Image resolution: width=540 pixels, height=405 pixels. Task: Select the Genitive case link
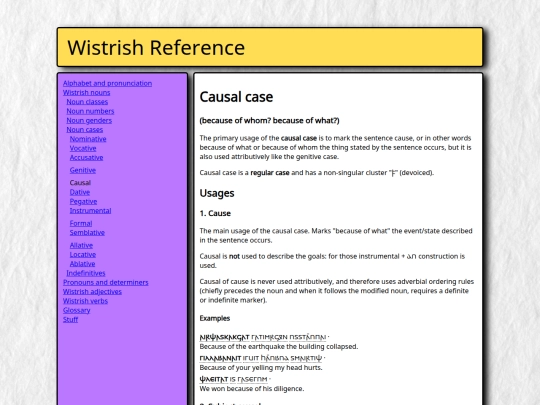(x=83, y=170)
